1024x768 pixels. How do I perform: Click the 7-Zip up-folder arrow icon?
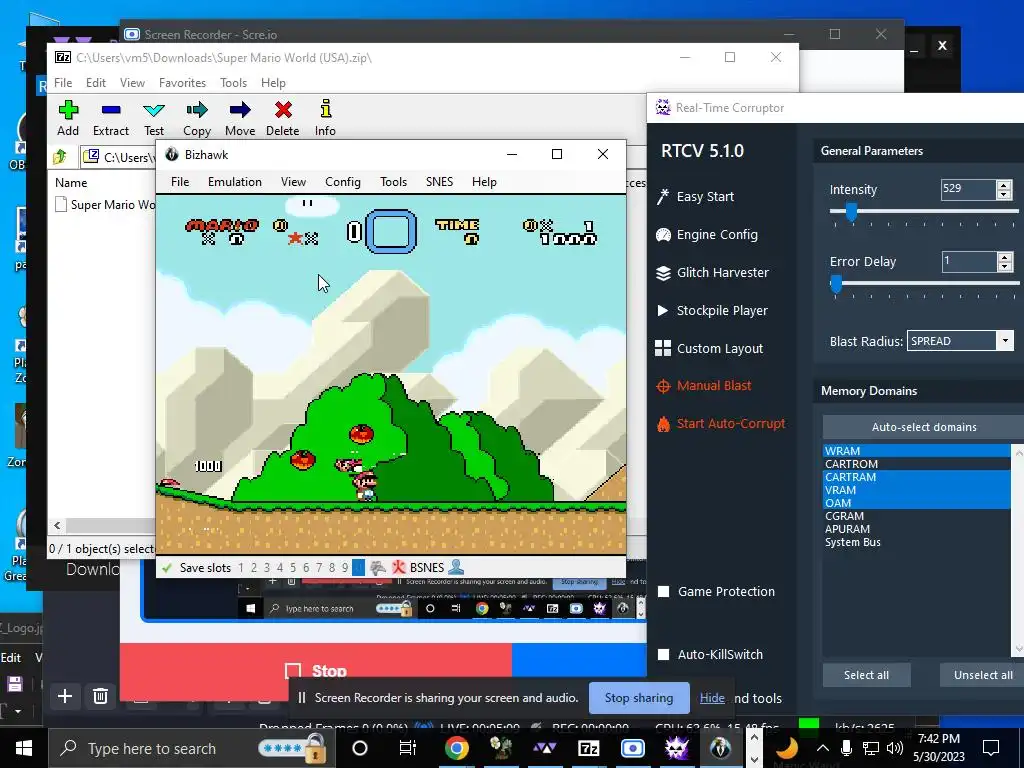pos(60,157)
